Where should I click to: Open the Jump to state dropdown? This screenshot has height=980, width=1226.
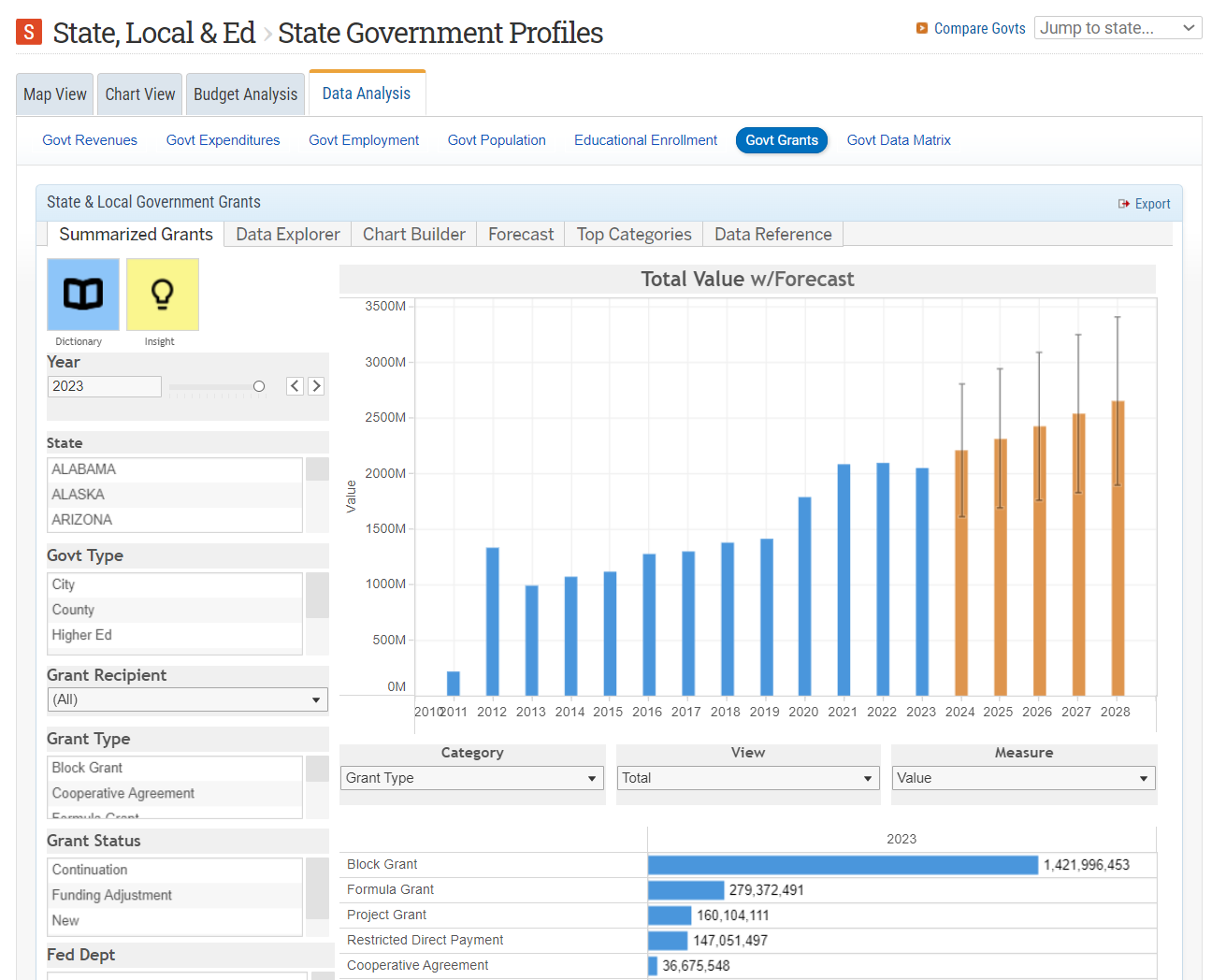(x=1118, y=27)
